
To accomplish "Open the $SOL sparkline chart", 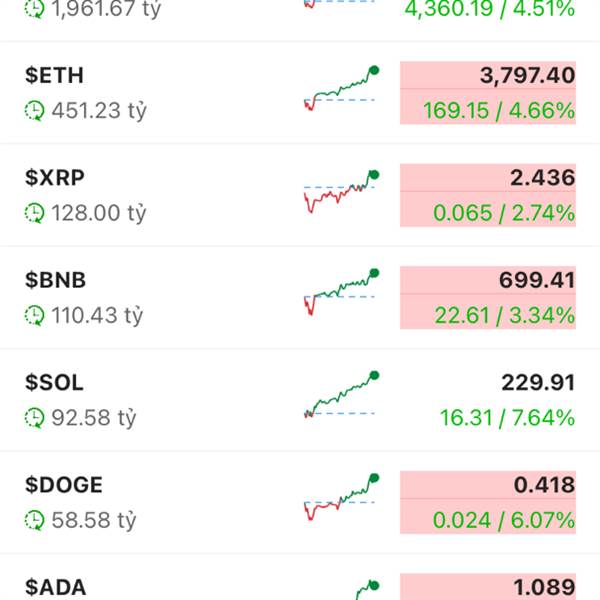I will (x=341, y=394).
